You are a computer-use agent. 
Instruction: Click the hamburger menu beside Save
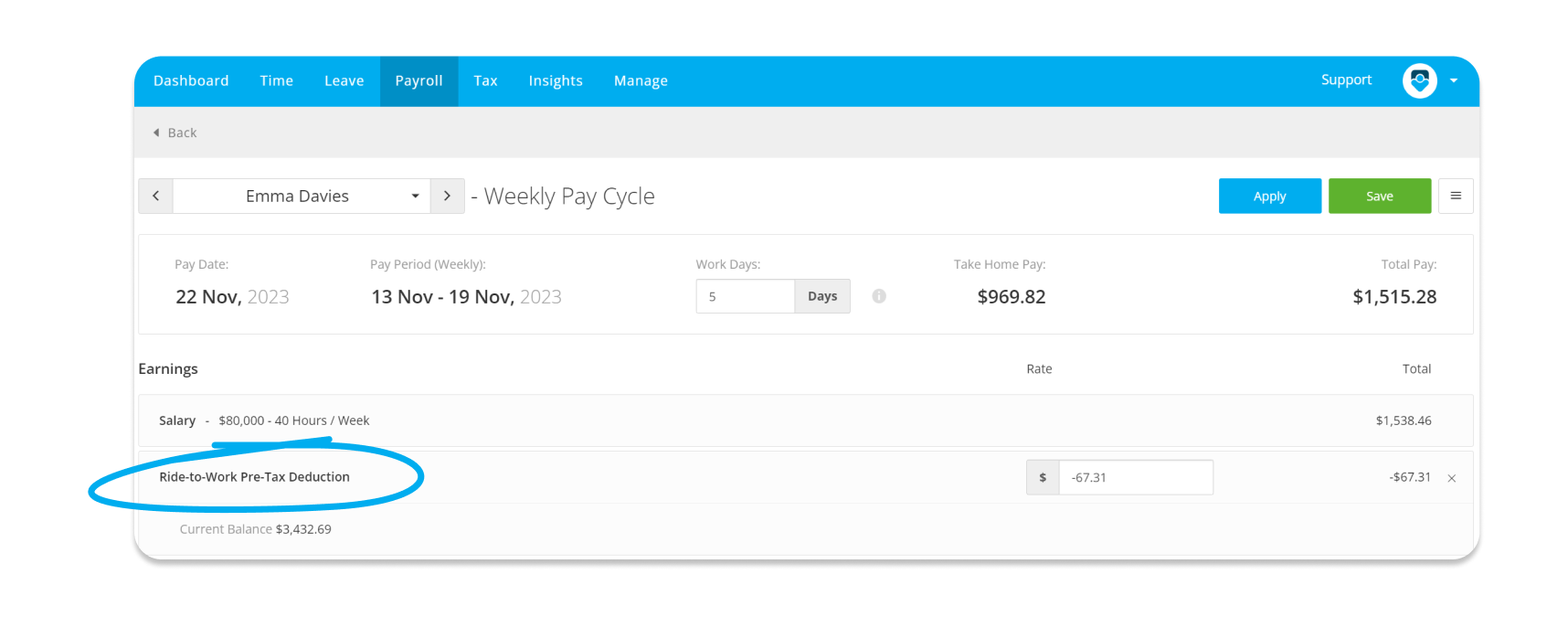[1456, 196]
